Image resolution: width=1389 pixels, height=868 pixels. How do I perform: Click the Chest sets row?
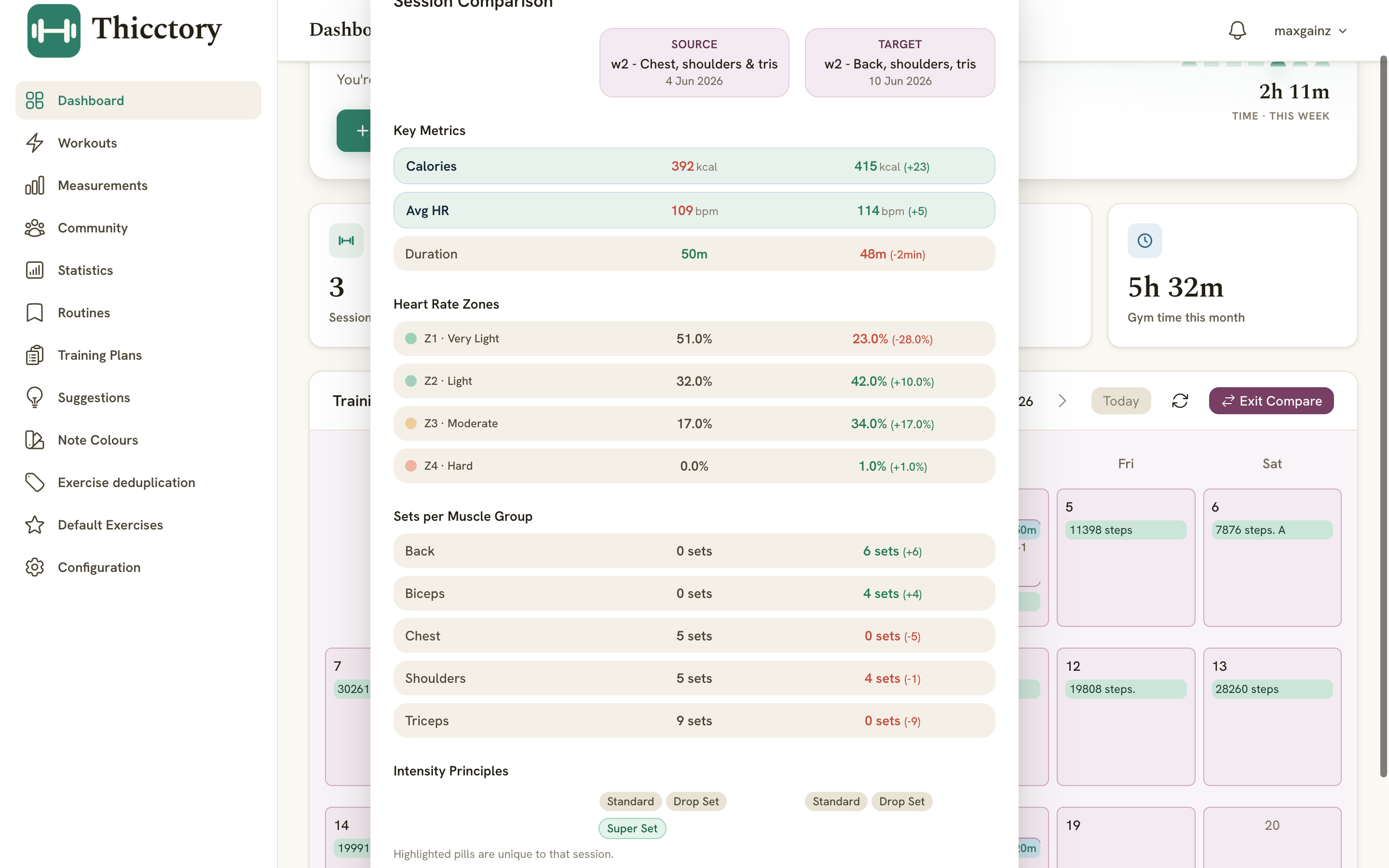[694, 636]
